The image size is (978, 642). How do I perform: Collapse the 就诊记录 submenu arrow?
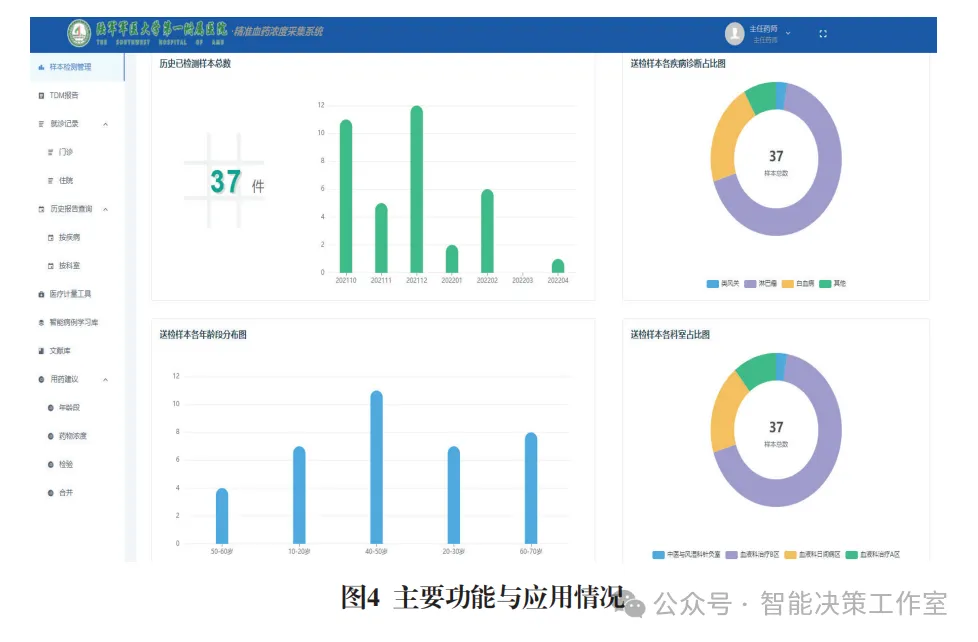[x=105, y=124]
